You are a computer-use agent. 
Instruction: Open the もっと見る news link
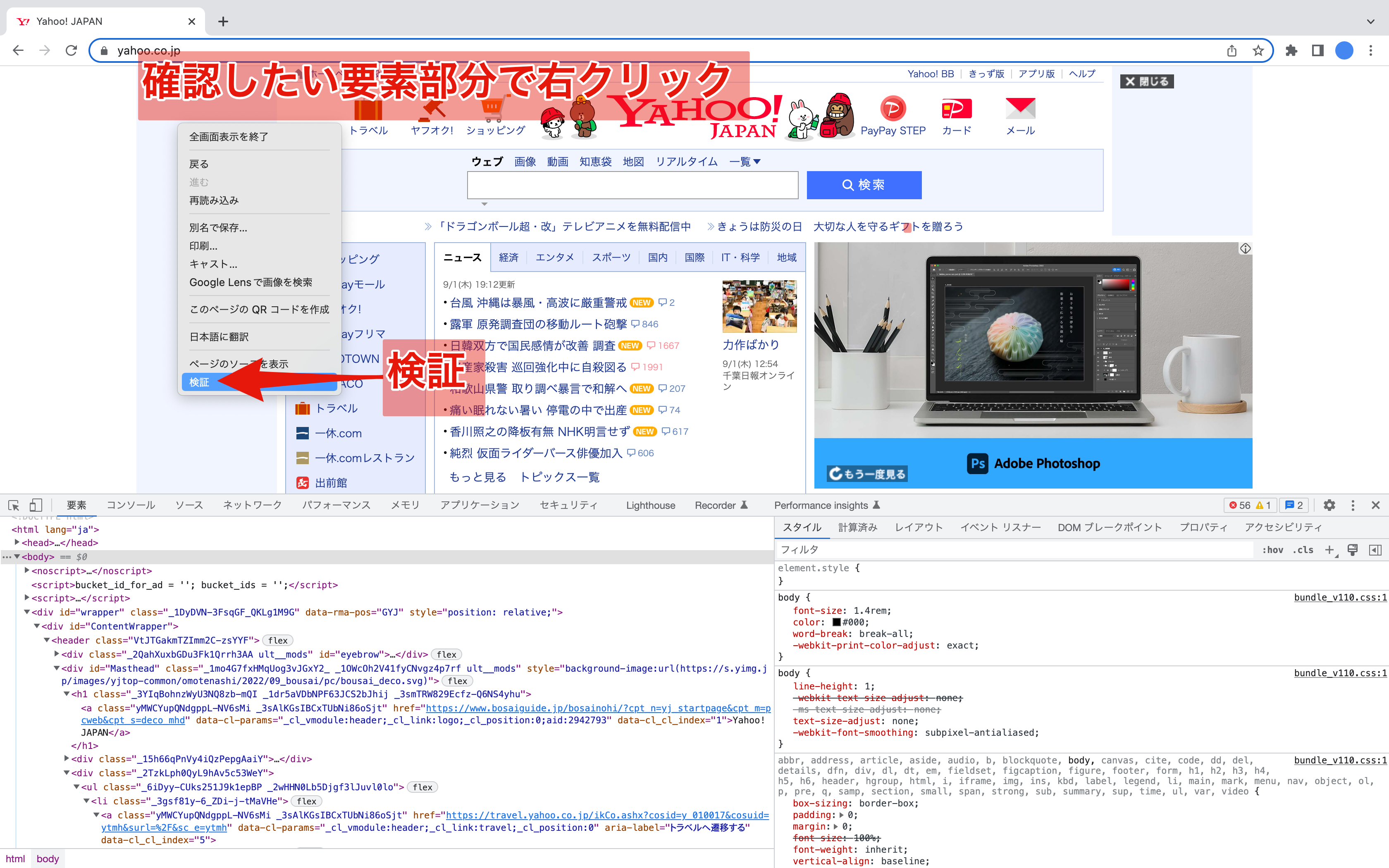pos(477,477)
